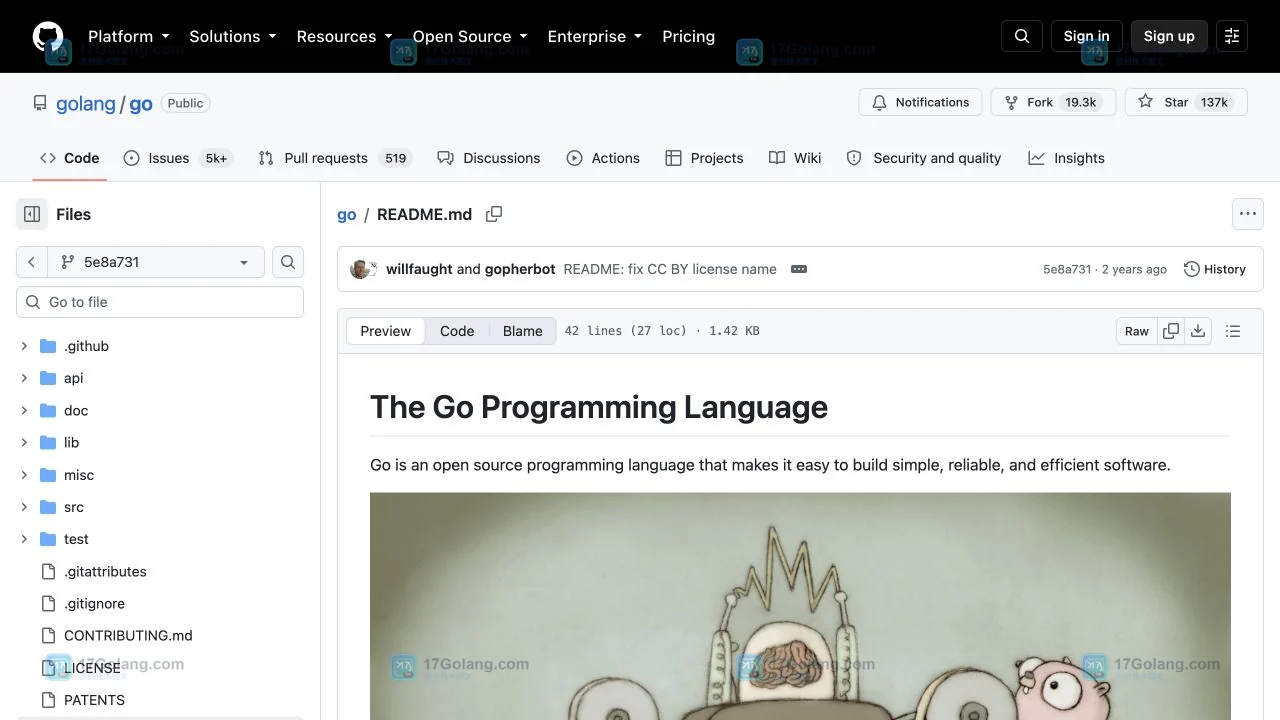Copy the README.md file path

tap(494, 214)
